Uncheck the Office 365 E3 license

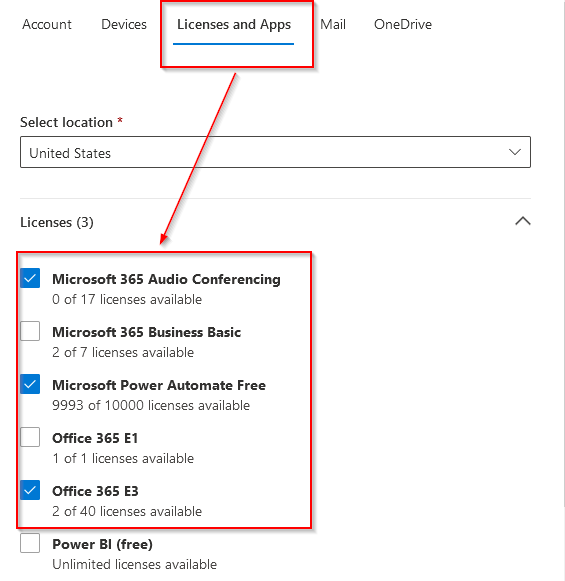(30, 490)
